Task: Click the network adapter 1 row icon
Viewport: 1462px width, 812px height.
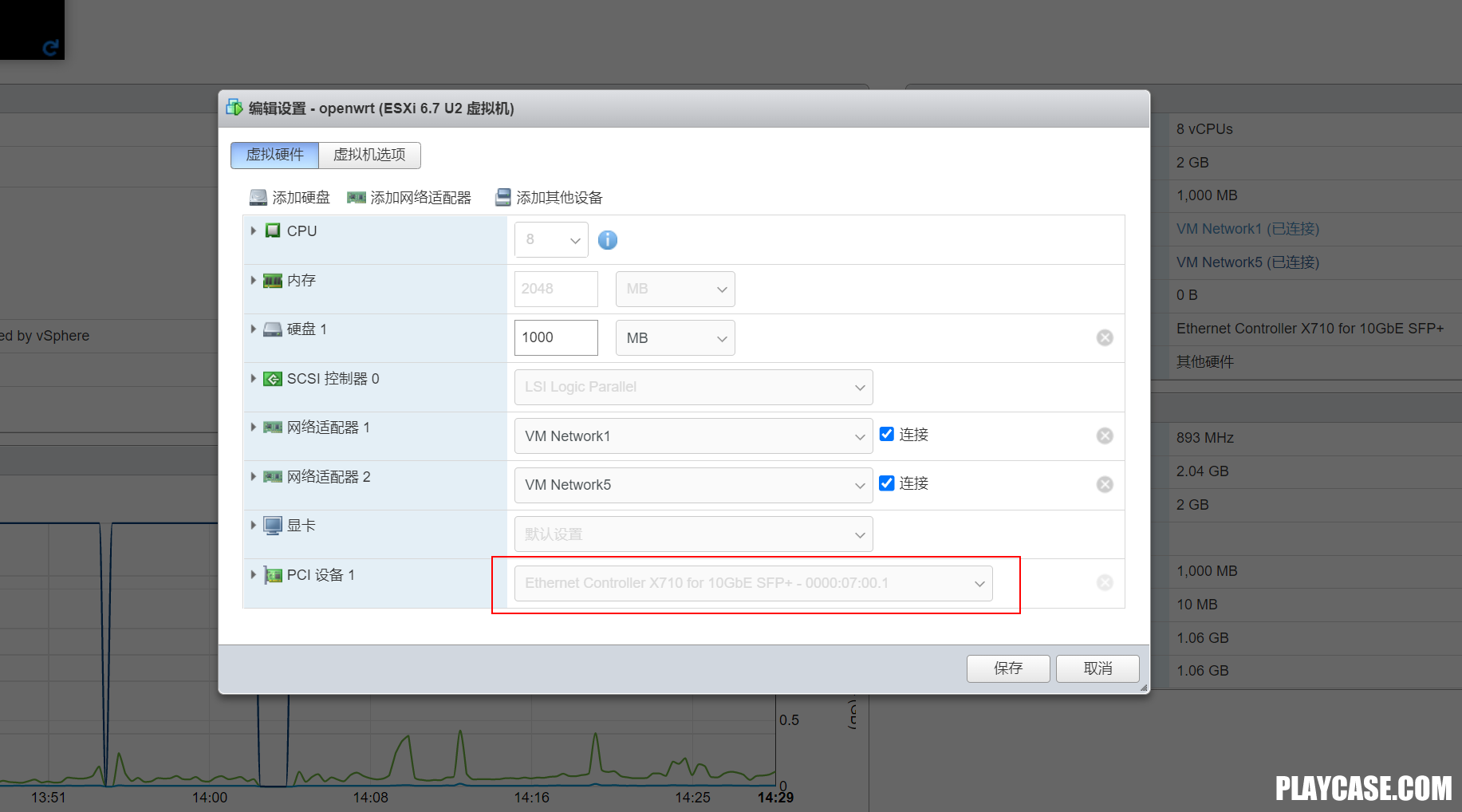Action: tap(273, 428)
